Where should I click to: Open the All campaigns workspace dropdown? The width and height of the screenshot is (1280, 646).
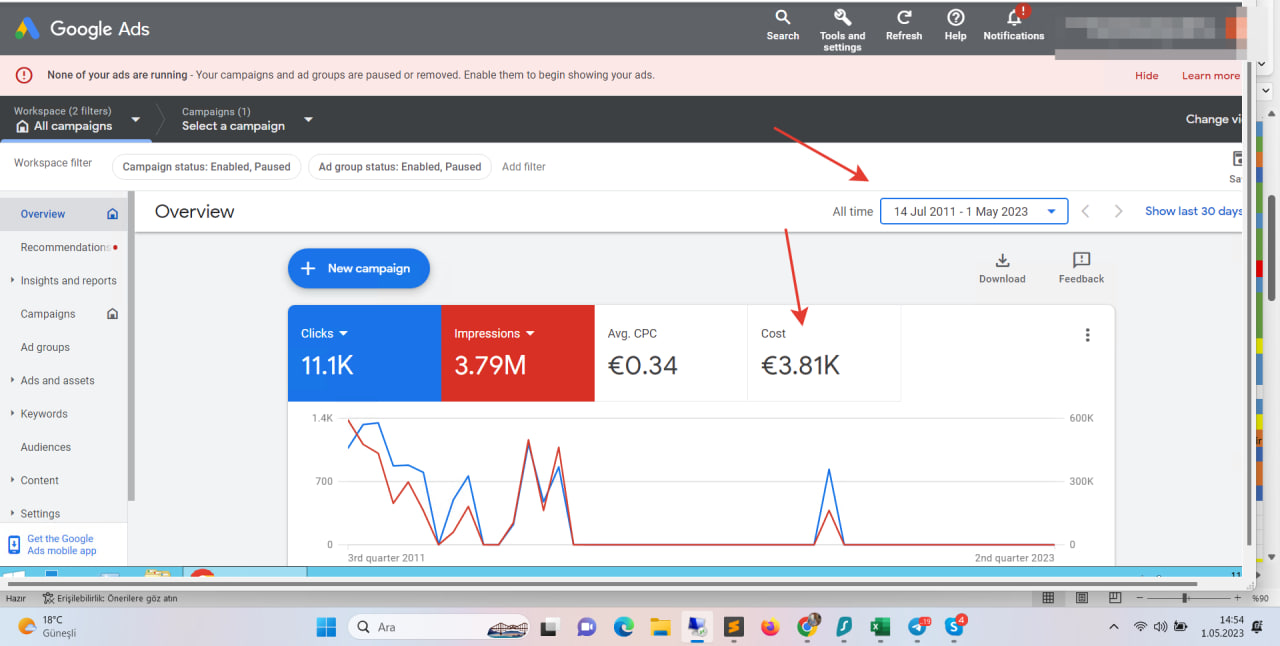pos(74,119)
